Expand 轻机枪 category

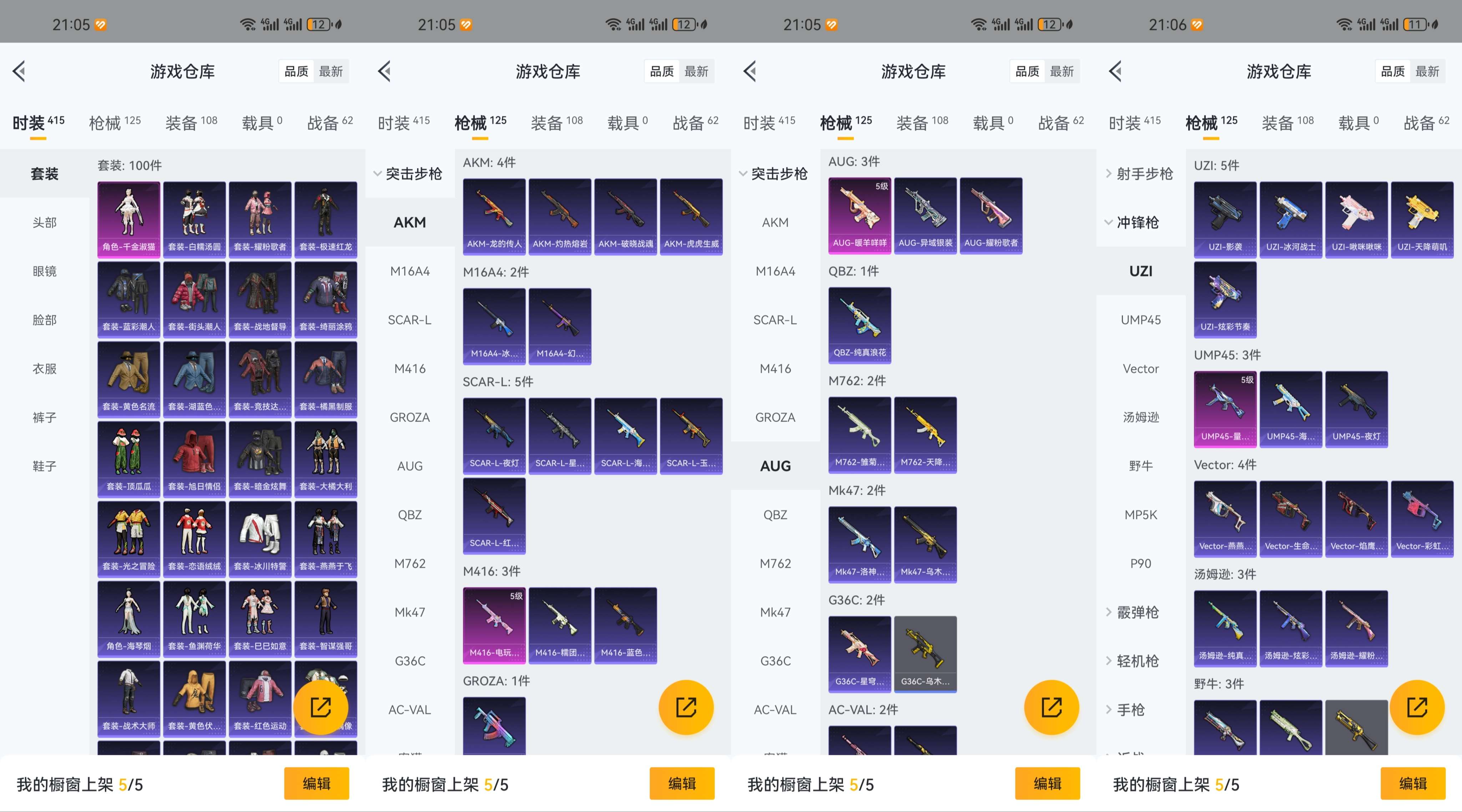pyautogui.click(x=1141, y=661)
